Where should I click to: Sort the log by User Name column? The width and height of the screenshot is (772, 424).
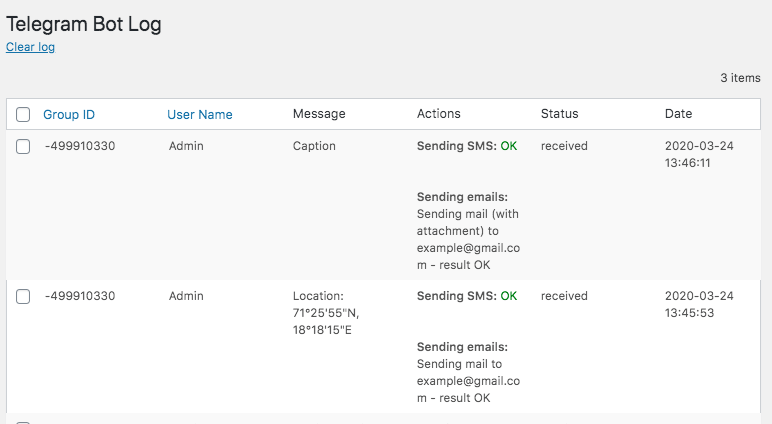point(199,114)
